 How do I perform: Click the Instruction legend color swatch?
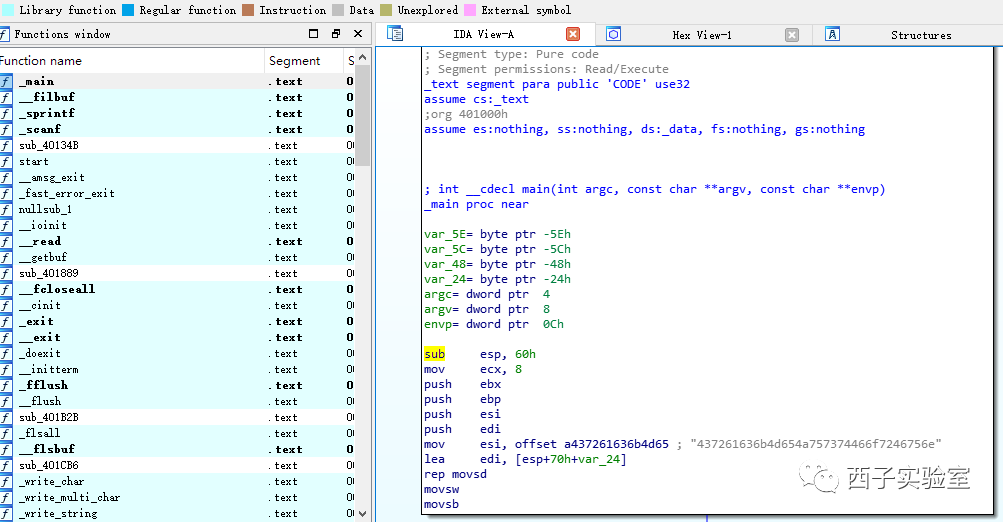pyautogui.click(x=248, y=10)
